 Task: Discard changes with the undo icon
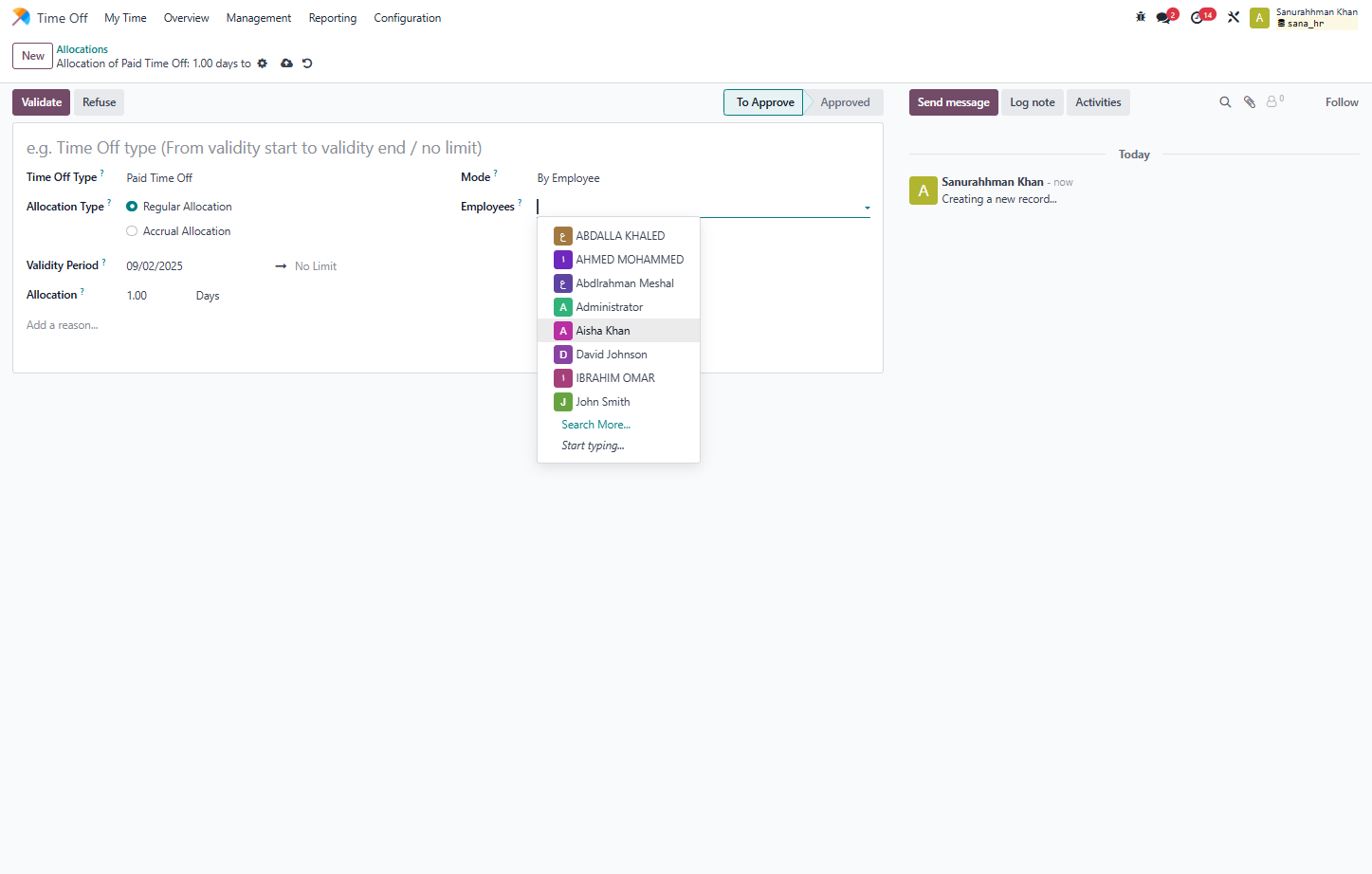307,64
